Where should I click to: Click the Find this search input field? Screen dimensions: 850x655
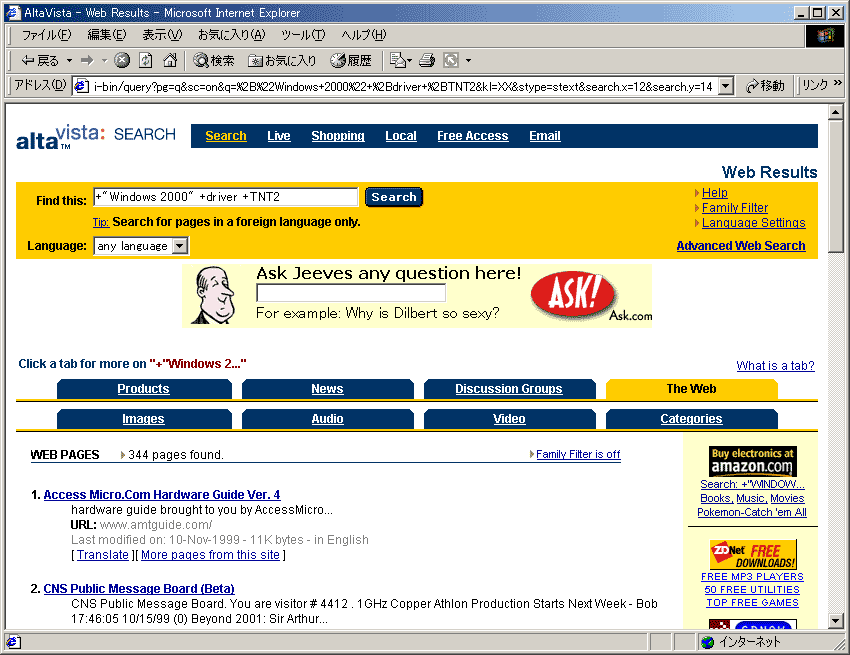coord(226,197)
